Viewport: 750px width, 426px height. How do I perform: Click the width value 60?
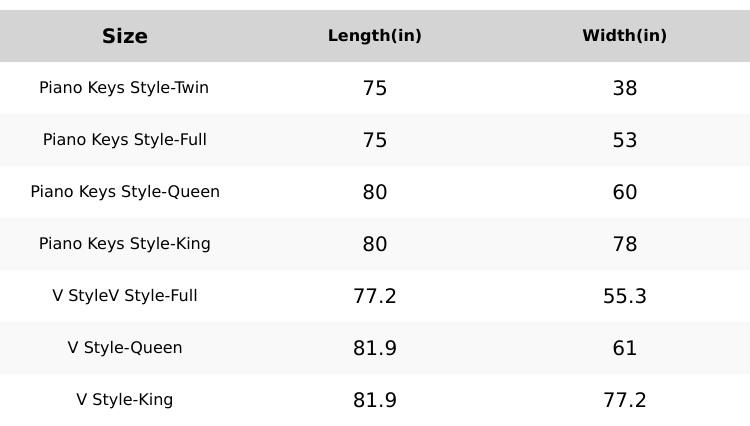[x=625, y=192]
